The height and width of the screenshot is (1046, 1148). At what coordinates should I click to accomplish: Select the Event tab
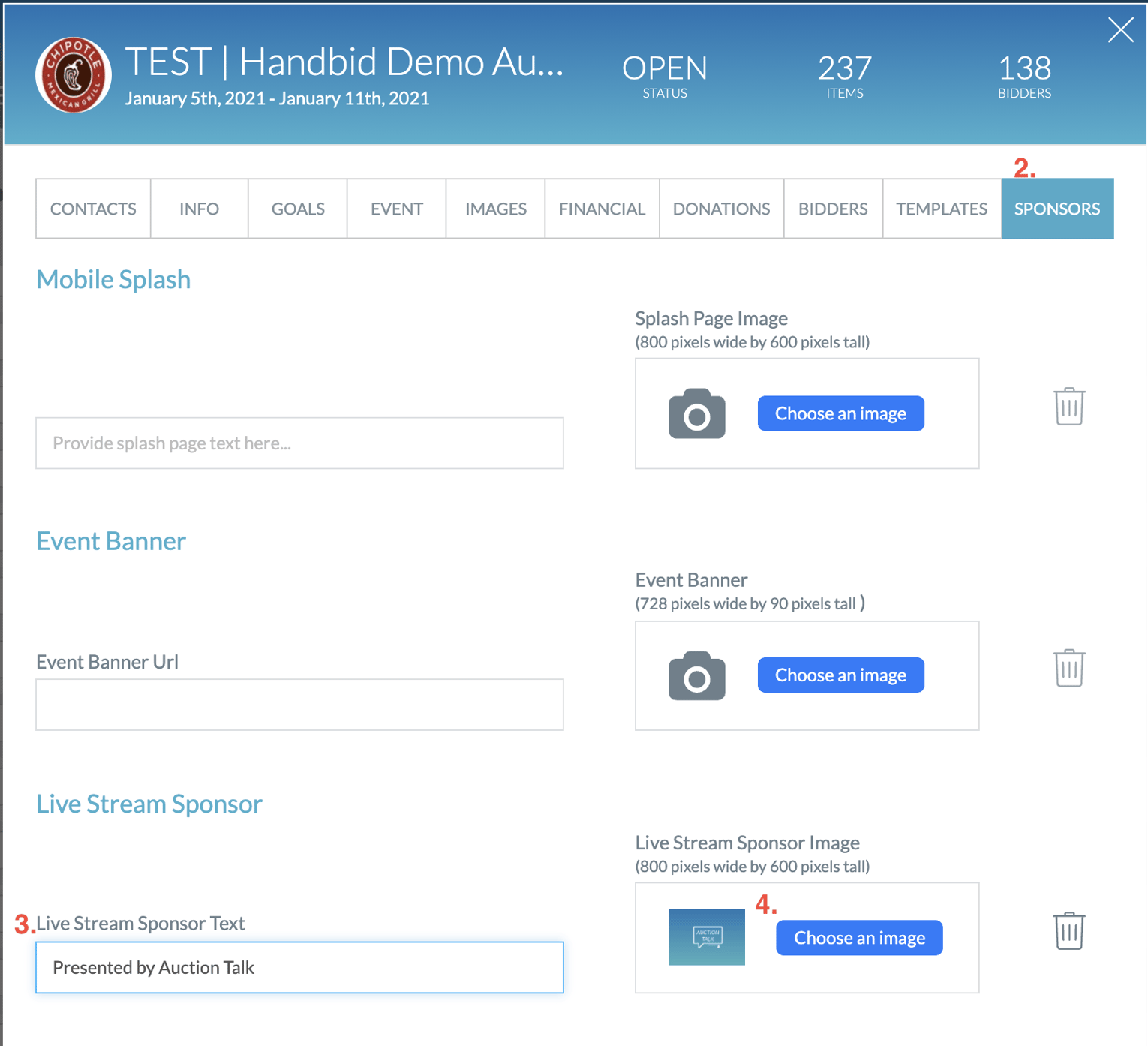click(397, 209)
